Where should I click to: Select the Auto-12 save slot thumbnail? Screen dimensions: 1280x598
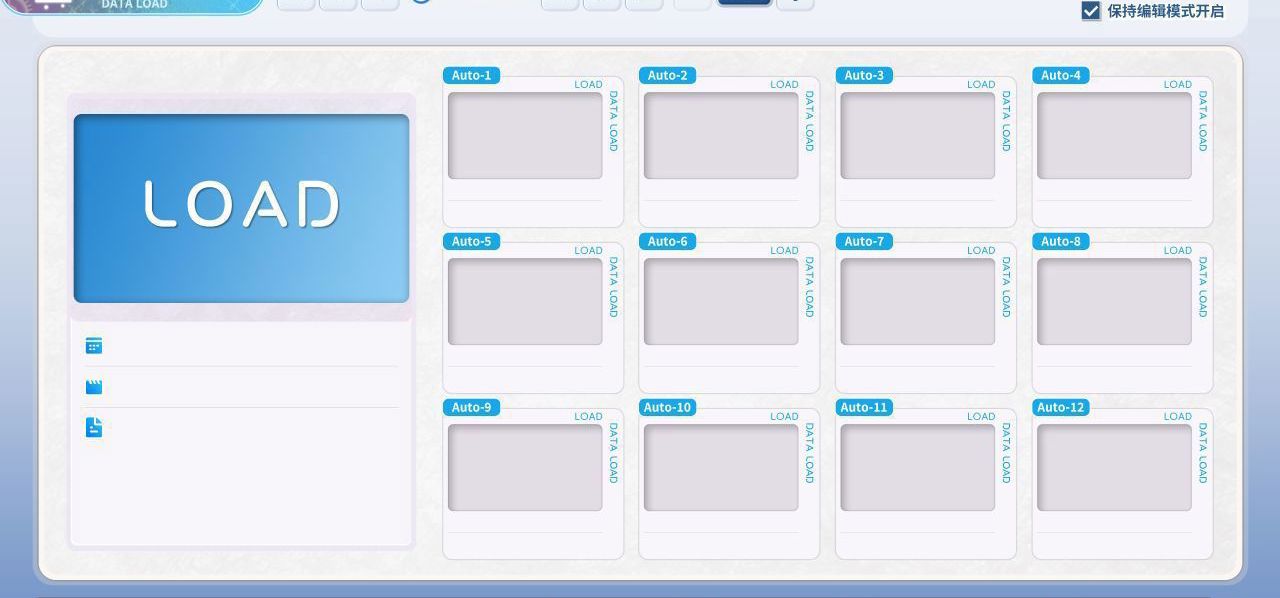(x=1114, y=468)
